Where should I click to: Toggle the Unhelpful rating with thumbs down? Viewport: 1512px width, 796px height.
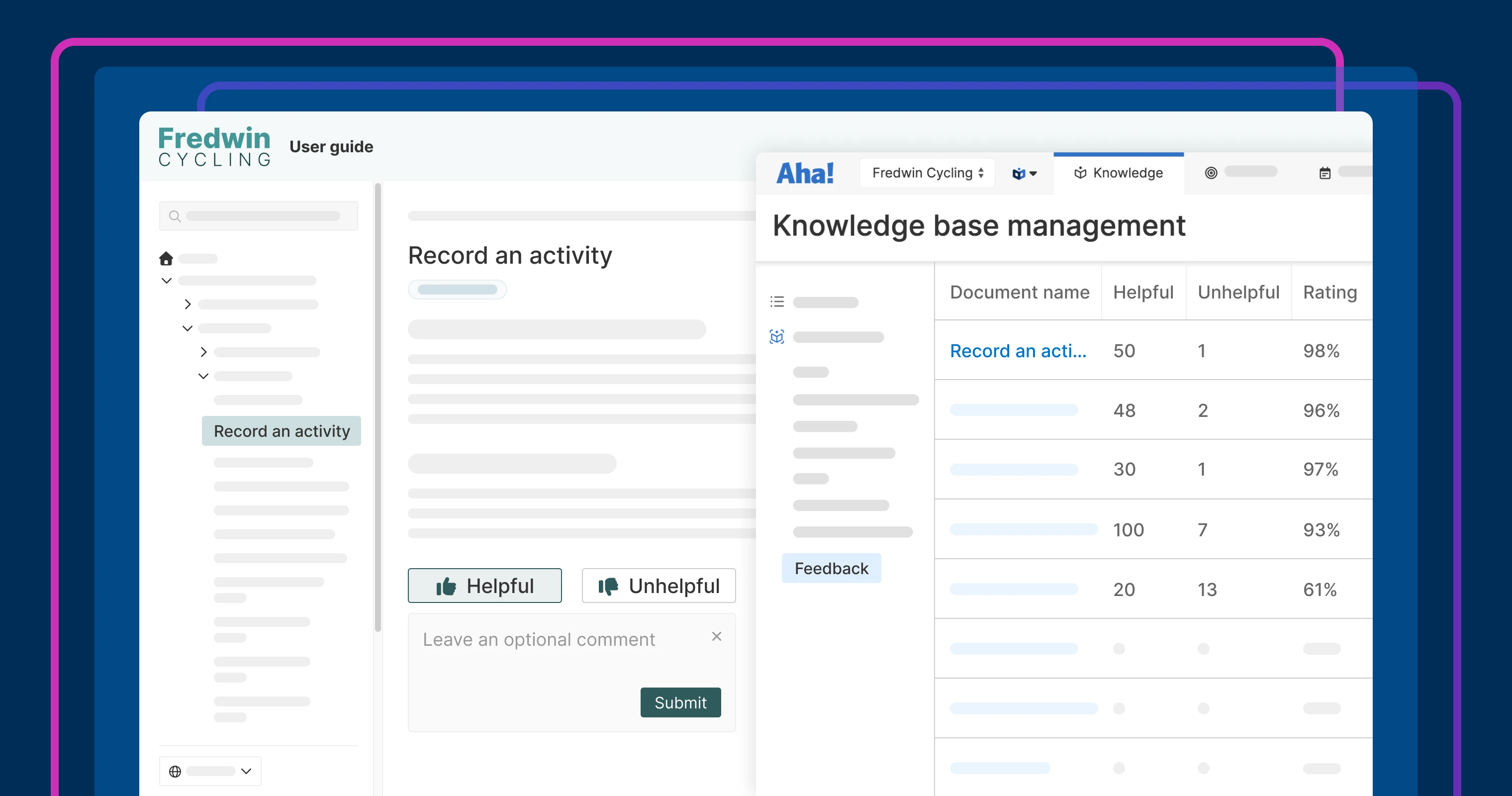coord(658,585)
